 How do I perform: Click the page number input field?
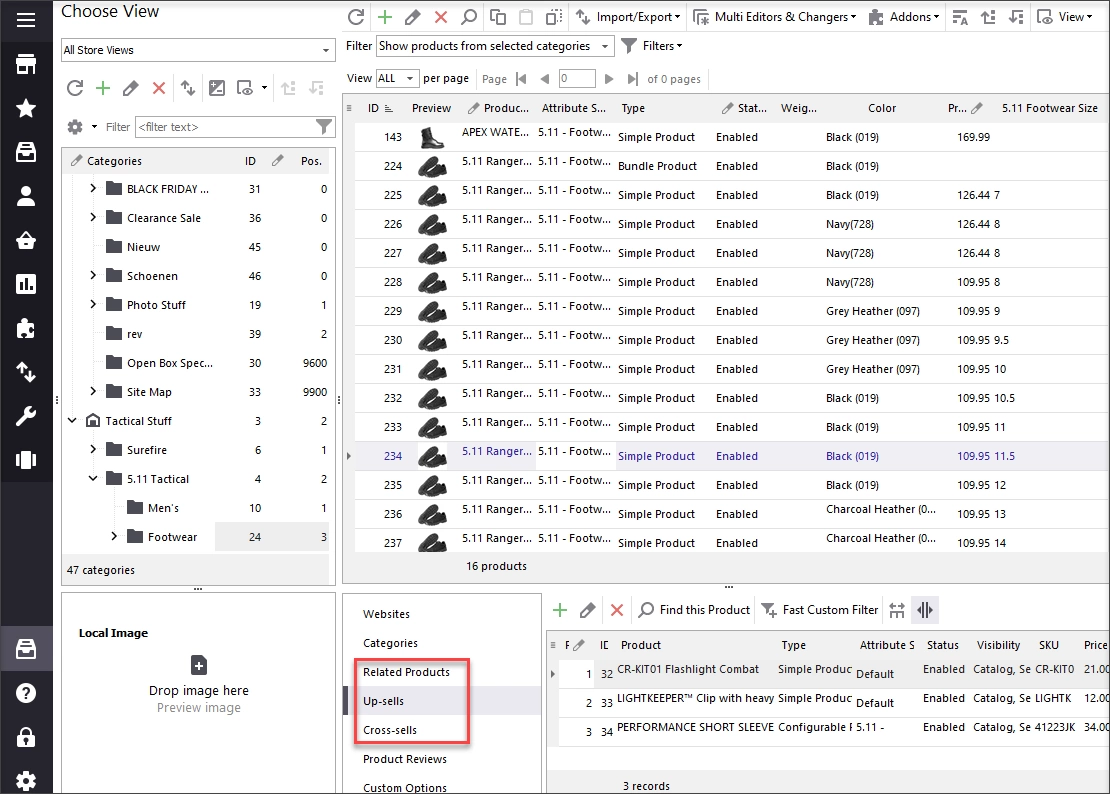click(576, 79)
